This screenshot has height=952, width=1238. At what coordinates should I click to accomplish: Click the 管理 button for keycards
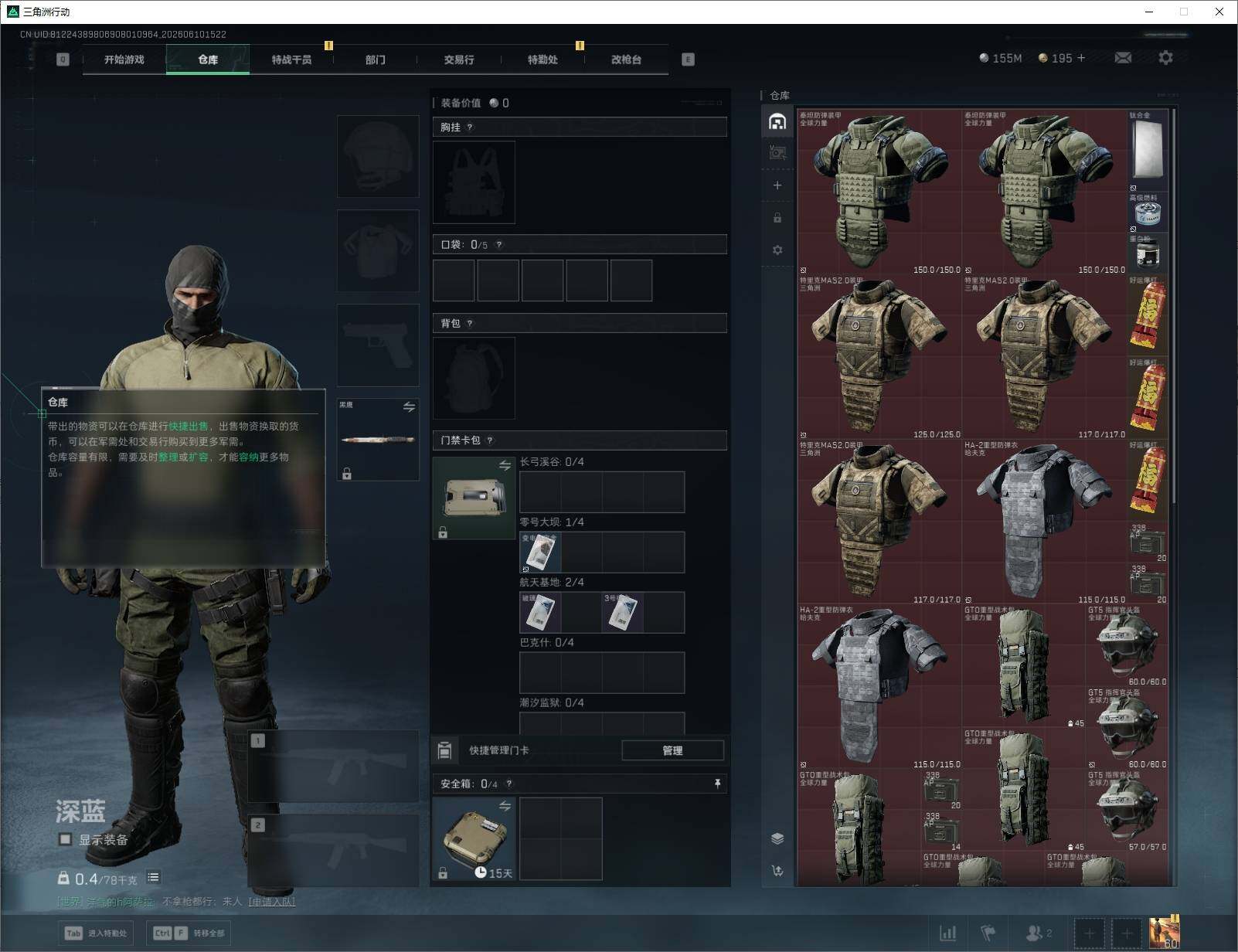pyautogui.click(x=672, y=750)
